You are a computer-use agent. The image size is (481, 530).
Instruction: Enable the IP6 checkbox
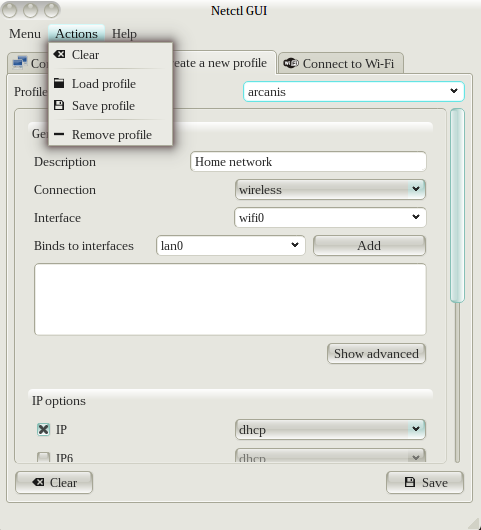pos(43,457)
